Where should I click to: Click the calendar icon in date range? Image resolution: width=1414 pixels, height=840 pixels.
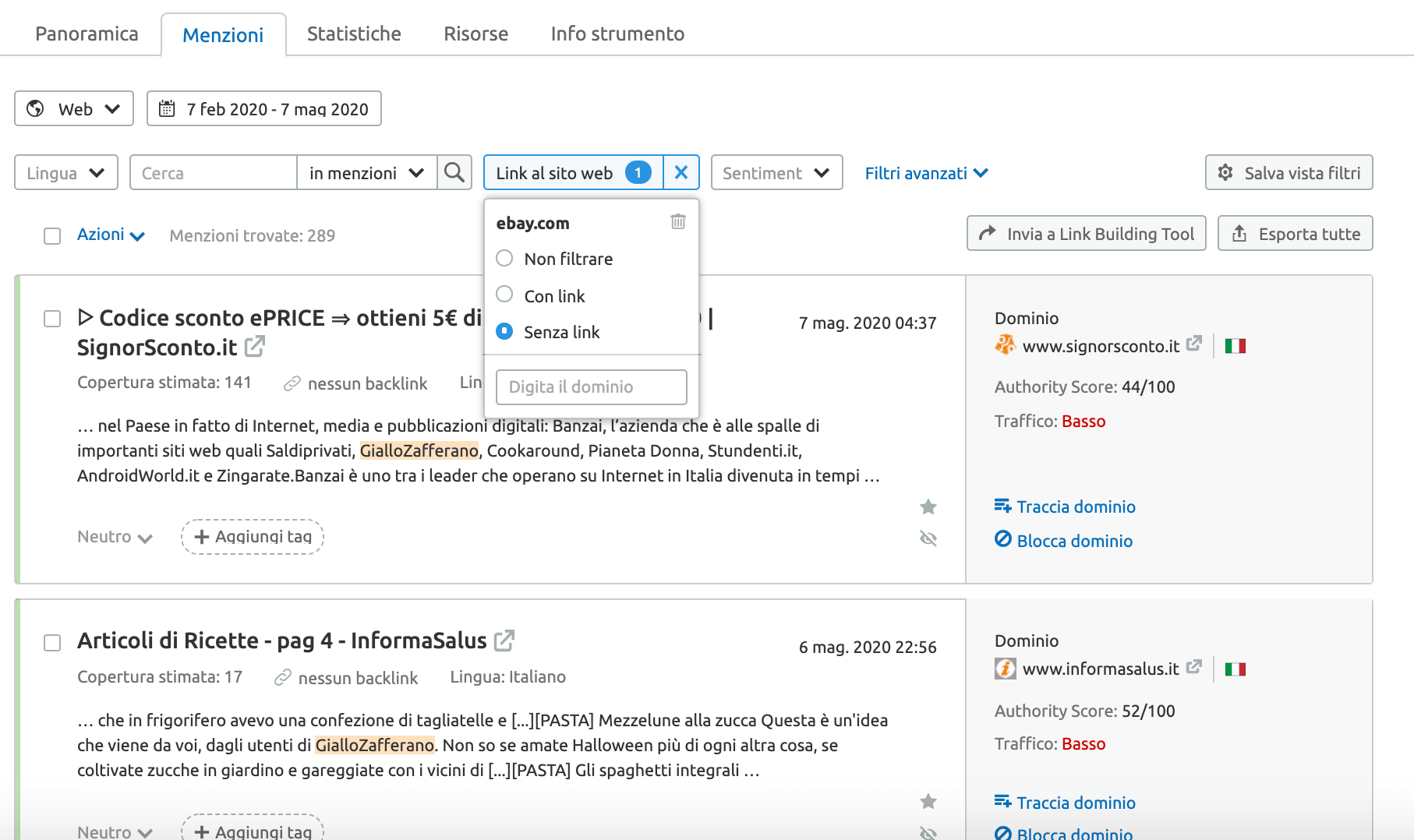(x=167, y=108)
